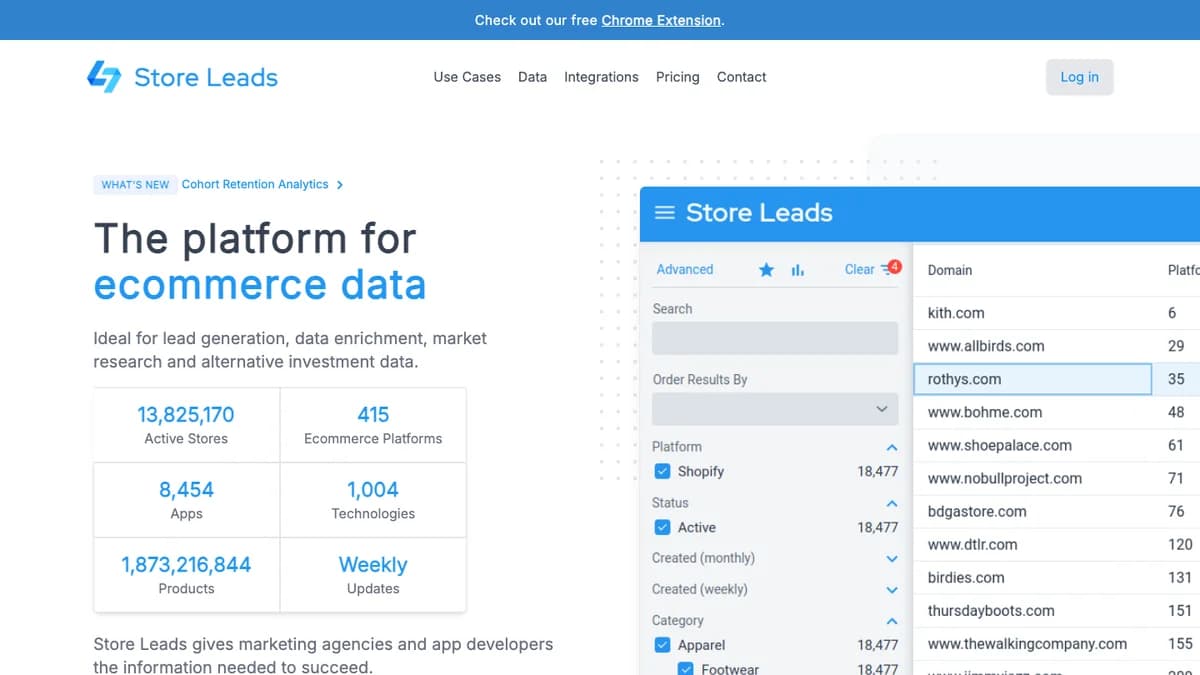Click the 415 Ecommerce Platforms stat
This screenshot has height=675, width=1200.
pos(373,425)
